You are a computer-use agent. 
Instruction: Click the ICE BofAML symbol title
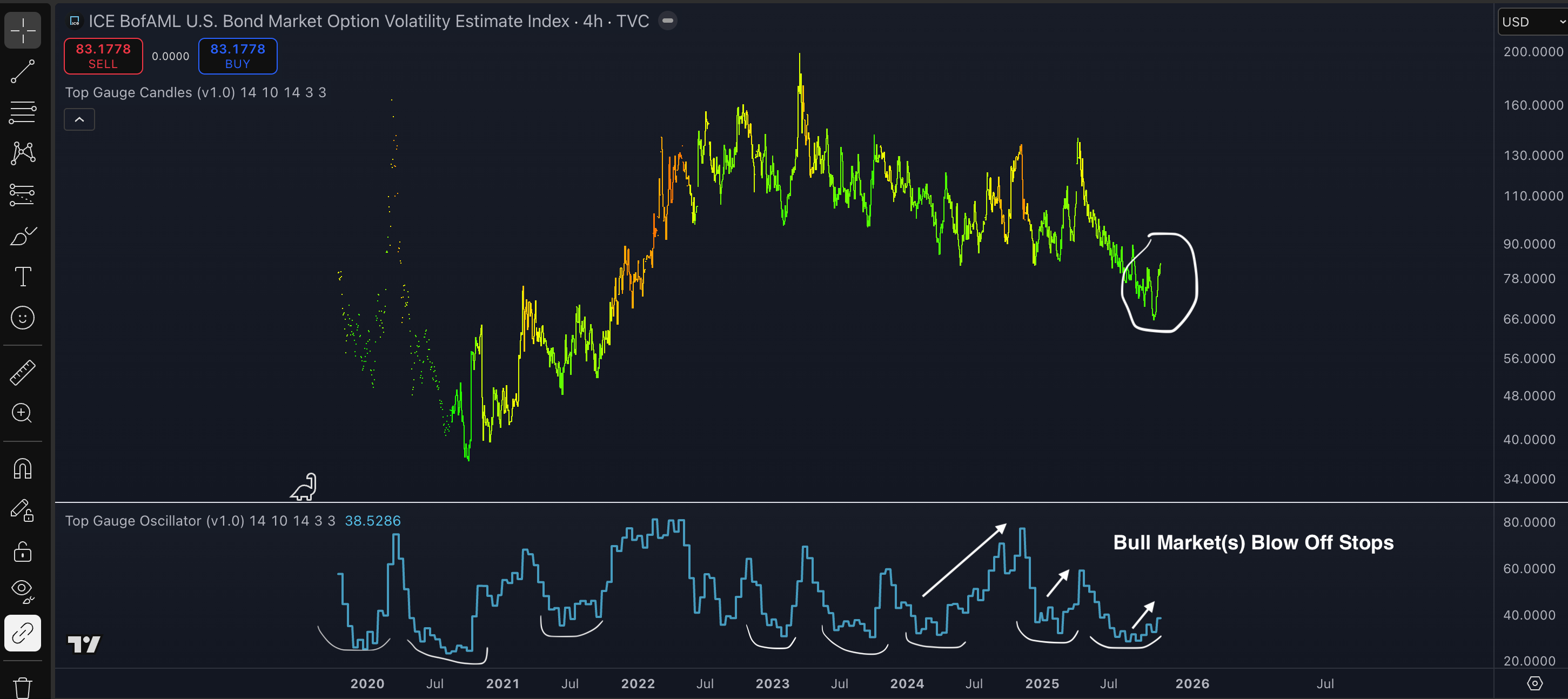369,21
